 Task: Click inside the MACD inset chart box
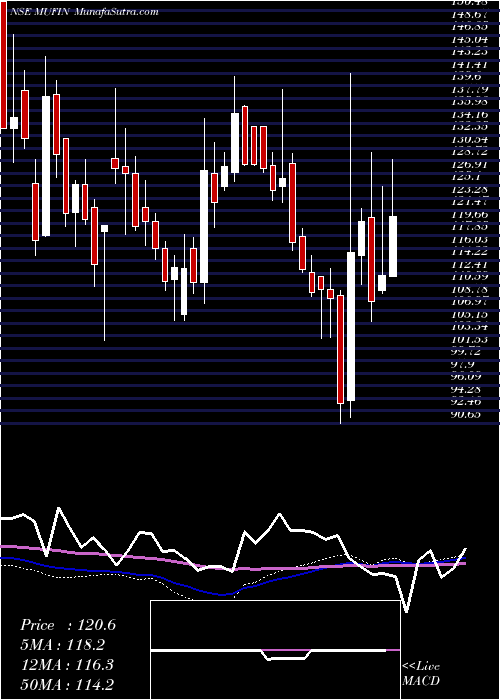click(275, 650)
